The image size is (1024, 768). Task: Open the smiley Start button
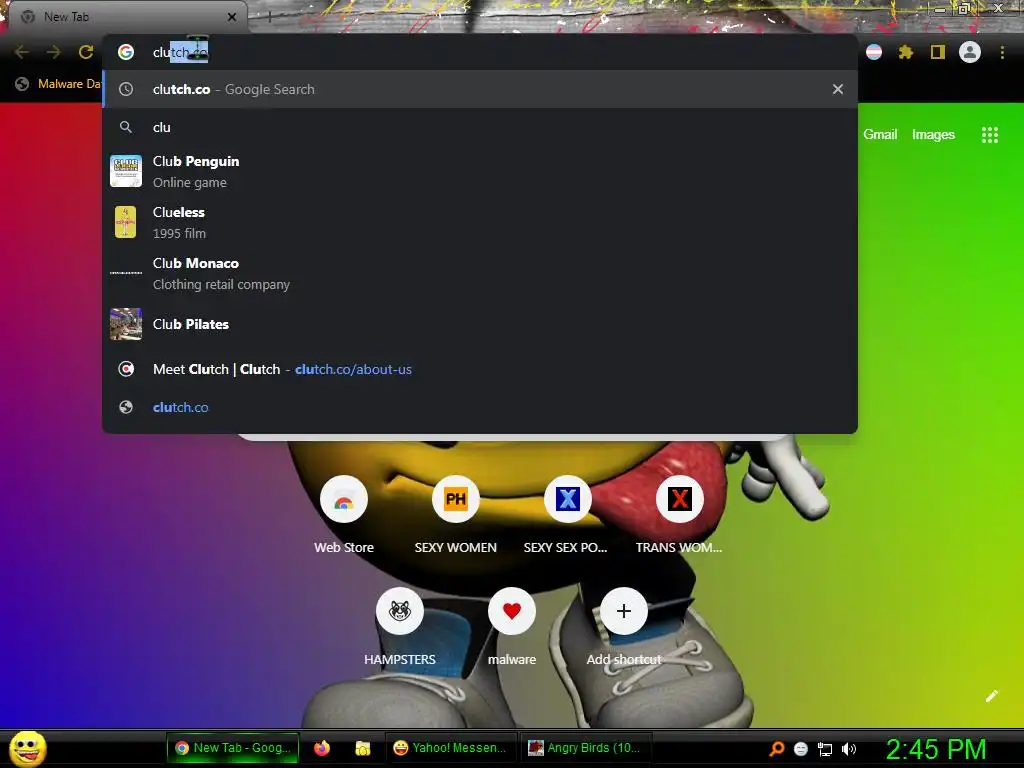pos(27,748)
